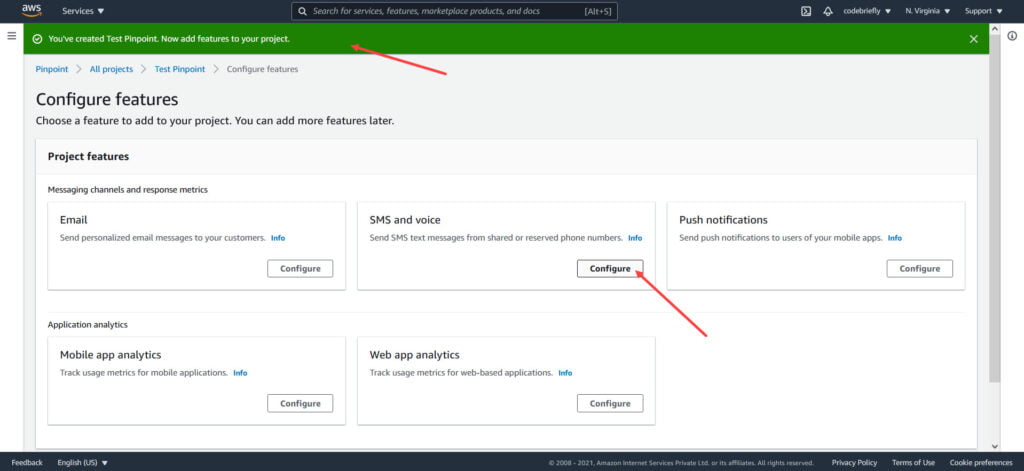Click the search magnifier icon
This screenshot has width=1024, height=471.
click(302, 11)
